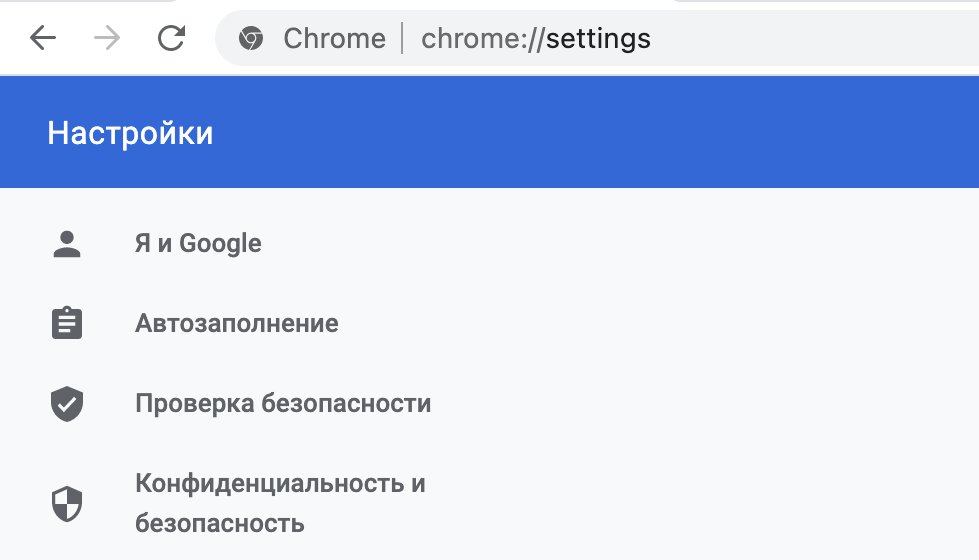Viewport: 979px width, 560px height.
Task: Click the word settings in the URL
Action: point(598,39)
